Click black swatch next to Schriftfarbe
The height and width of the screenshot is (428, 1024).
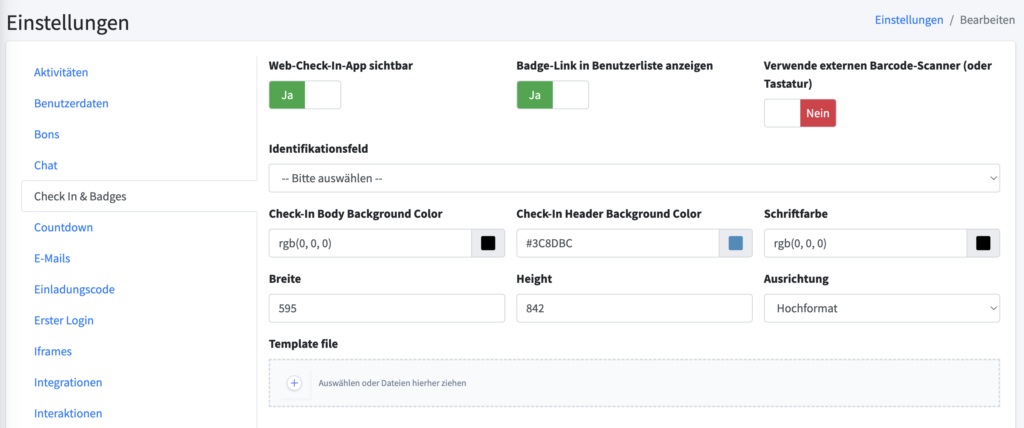[x=983, y=243]
